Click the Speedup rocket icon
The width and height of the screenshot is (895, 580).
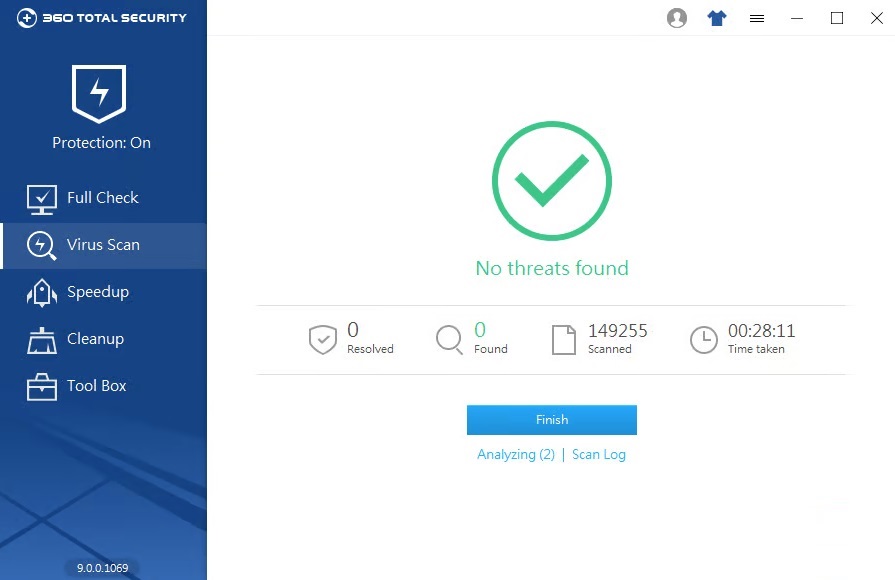(x=41, y=292)
